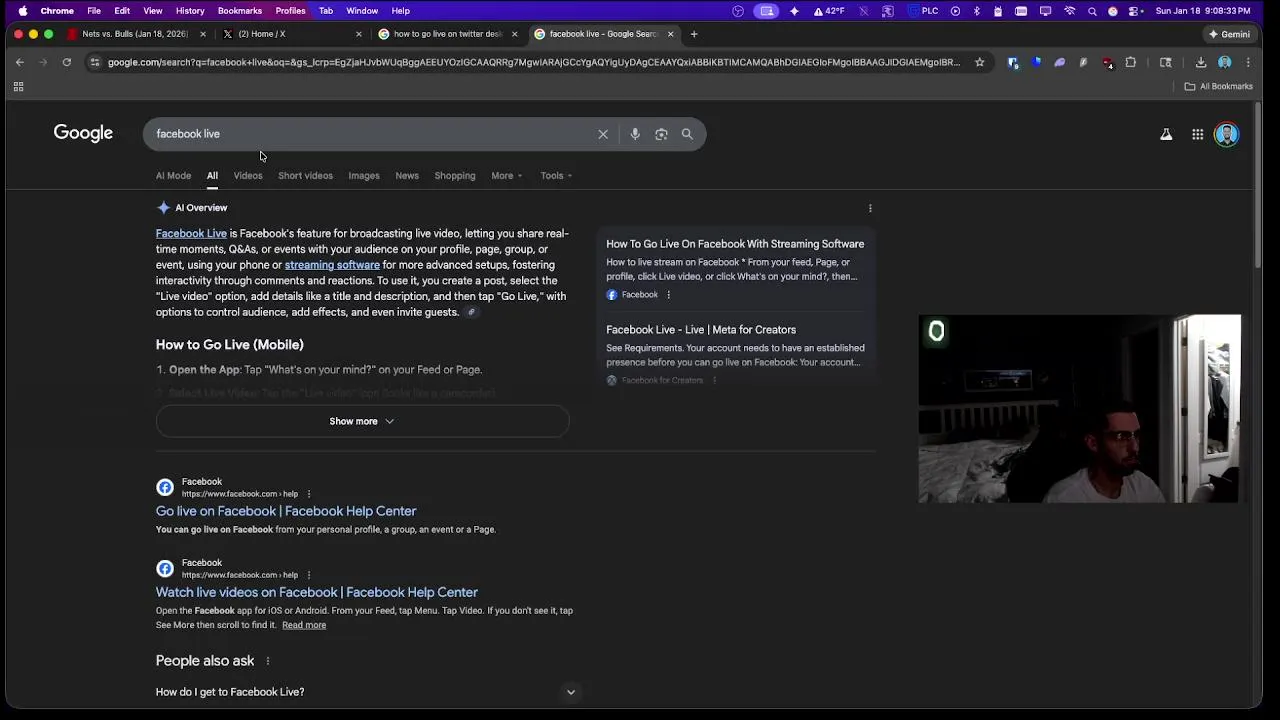Open Chrome extensions puzzle icon
This screenshot has width=1280, height=720.
pyautogui.click(x=1131, y=62)
